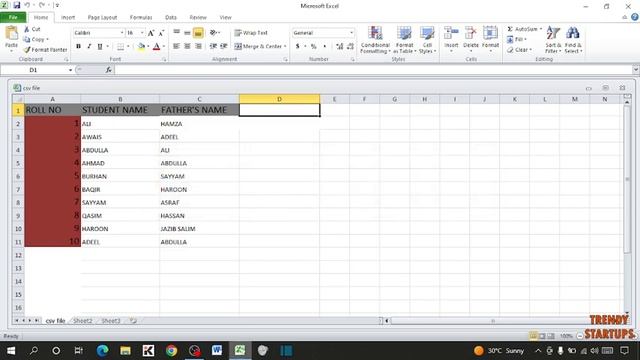This screenshot has height=360, width=640.
Task: Select the Format Painter brush
Action: (27, 50)
